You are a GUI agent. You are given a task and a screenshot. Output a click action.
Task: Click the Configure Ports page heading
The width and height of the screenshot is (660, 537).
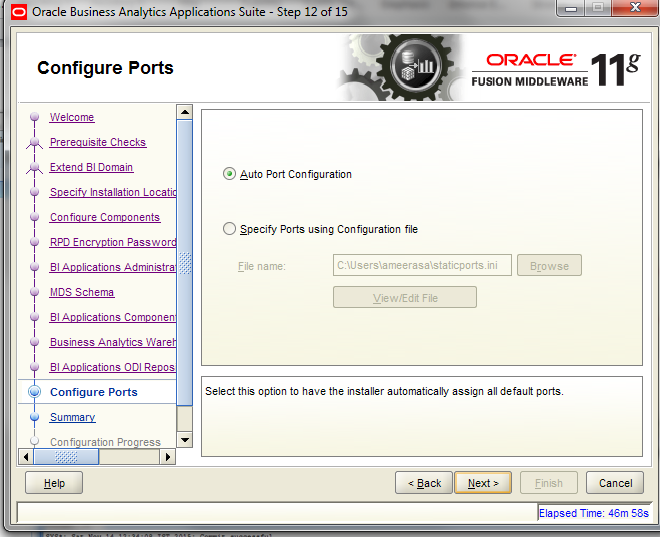pos(105,68)
